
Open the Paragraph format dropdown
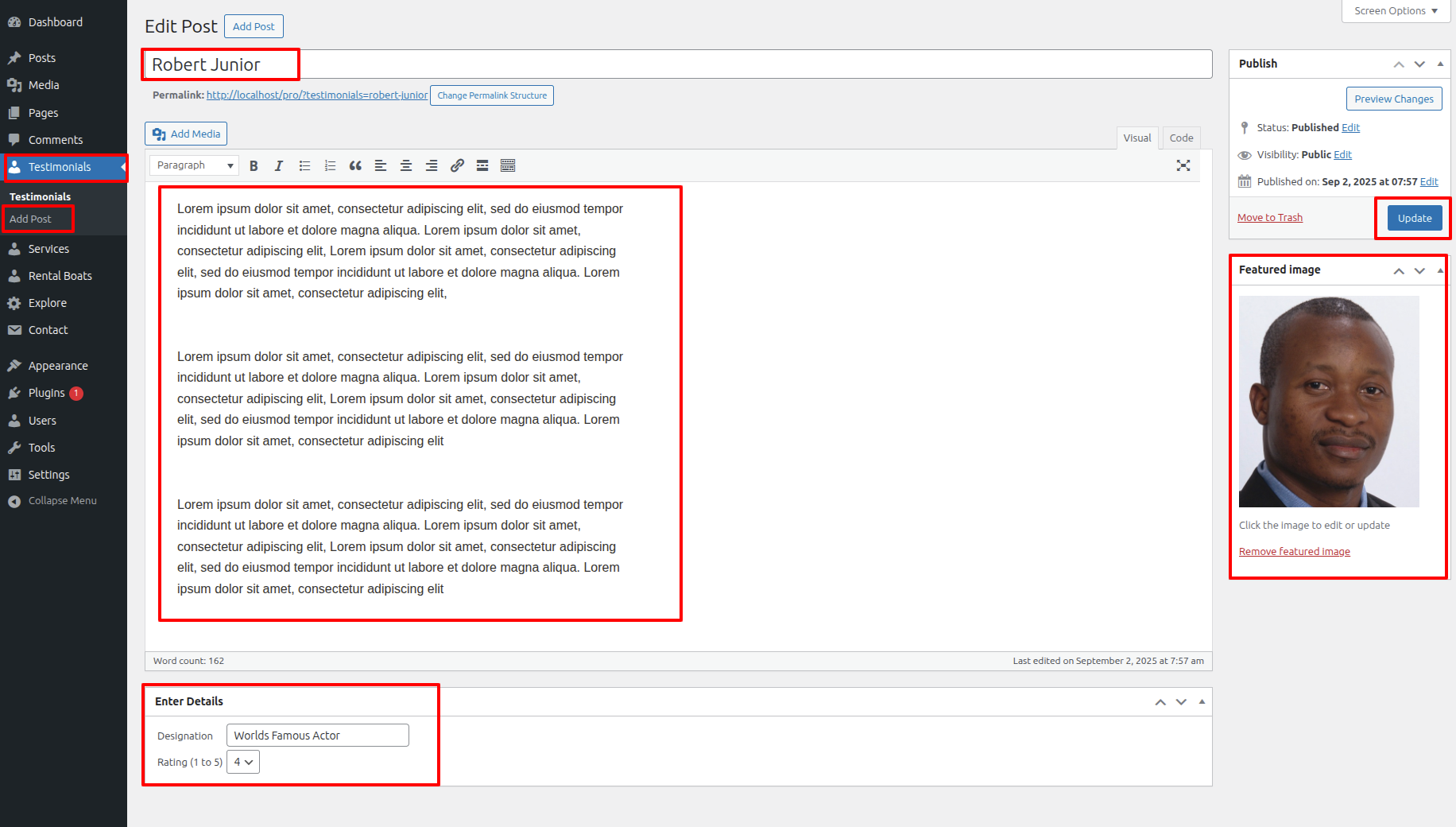pyautogui.click(x=195, y=165)
